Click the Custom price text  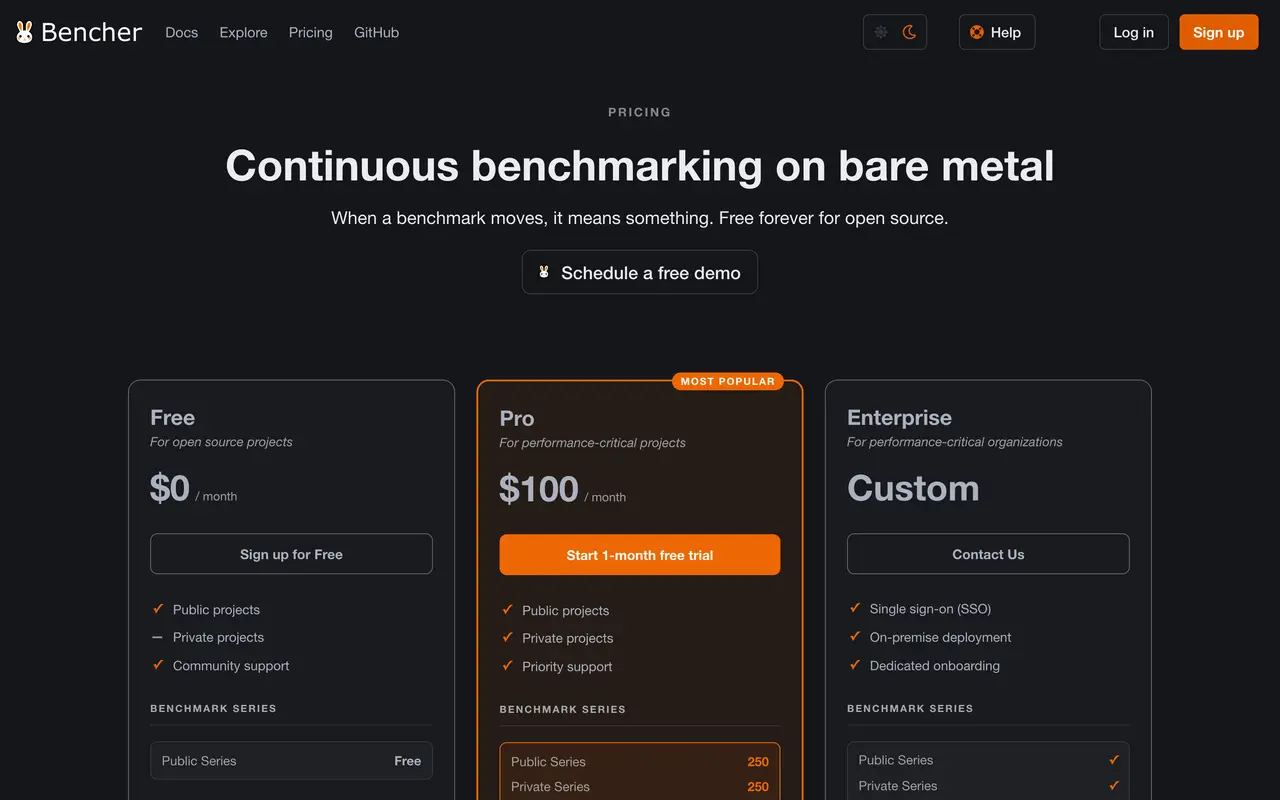pos(913,488)
